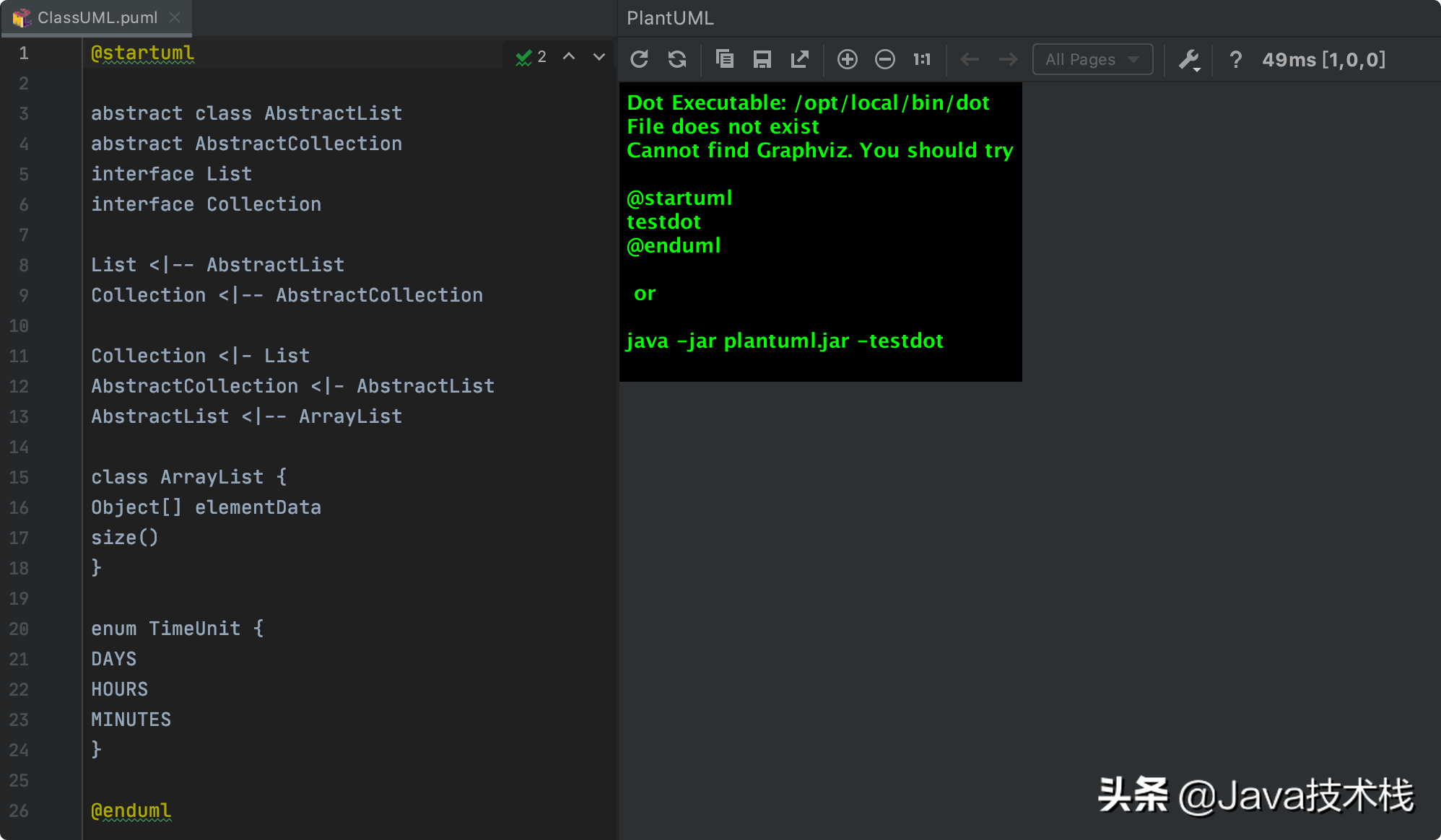Click line number 15 in the gutter

tap(19, 477)
